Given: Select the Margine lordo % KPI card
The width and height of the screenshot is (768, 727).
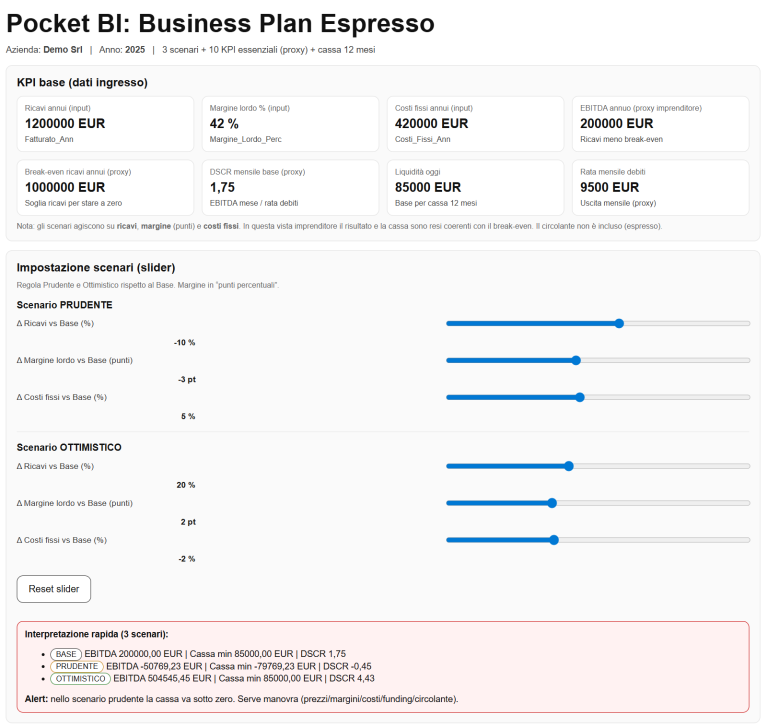Looking at the screenshot, I should [x=290, y=123].
